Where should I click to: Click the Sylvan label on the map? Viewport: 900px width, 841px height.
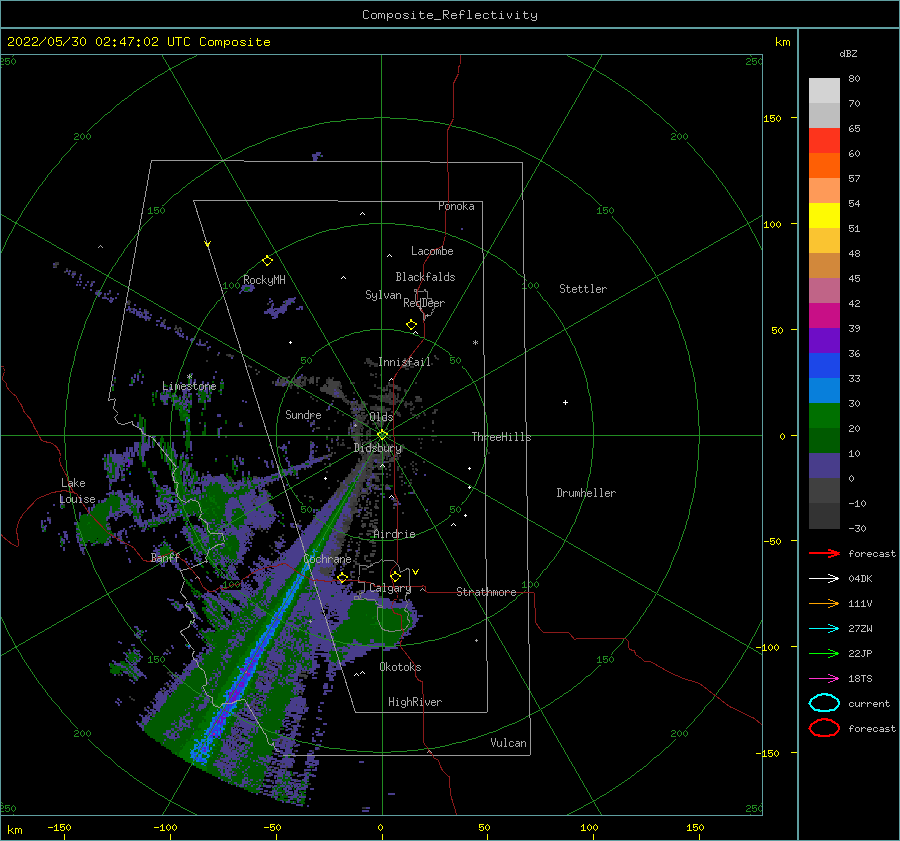pos(383,295)
